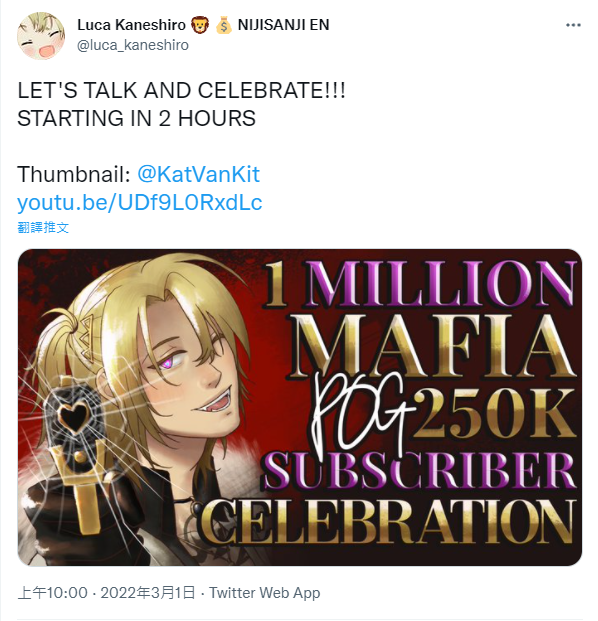Screen dimensions: 598x621
Task: Click the lion emoji beside the name
Action: 200,25
